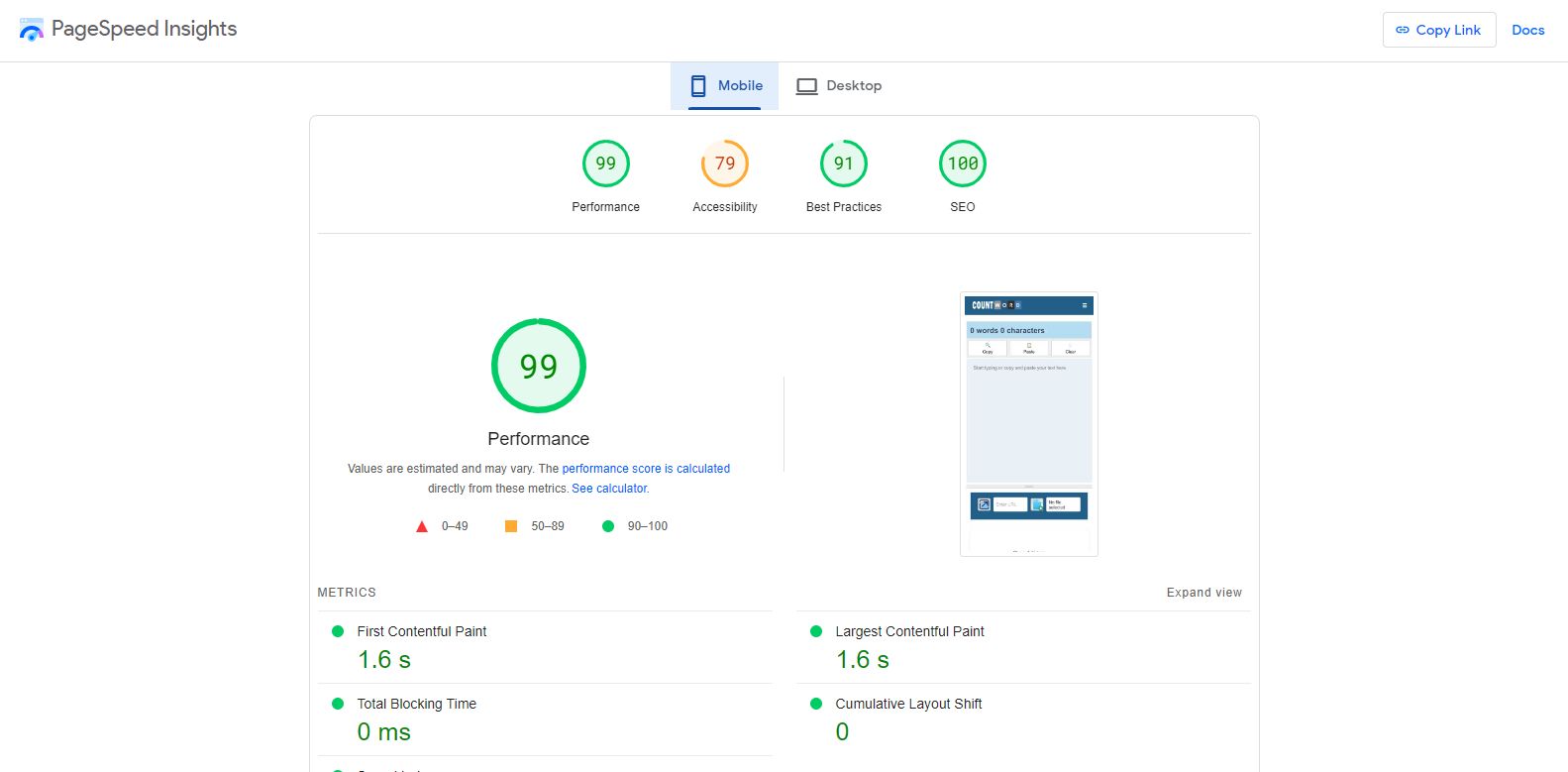Select the SEO score gauge 100

click(x=963, y=164)
